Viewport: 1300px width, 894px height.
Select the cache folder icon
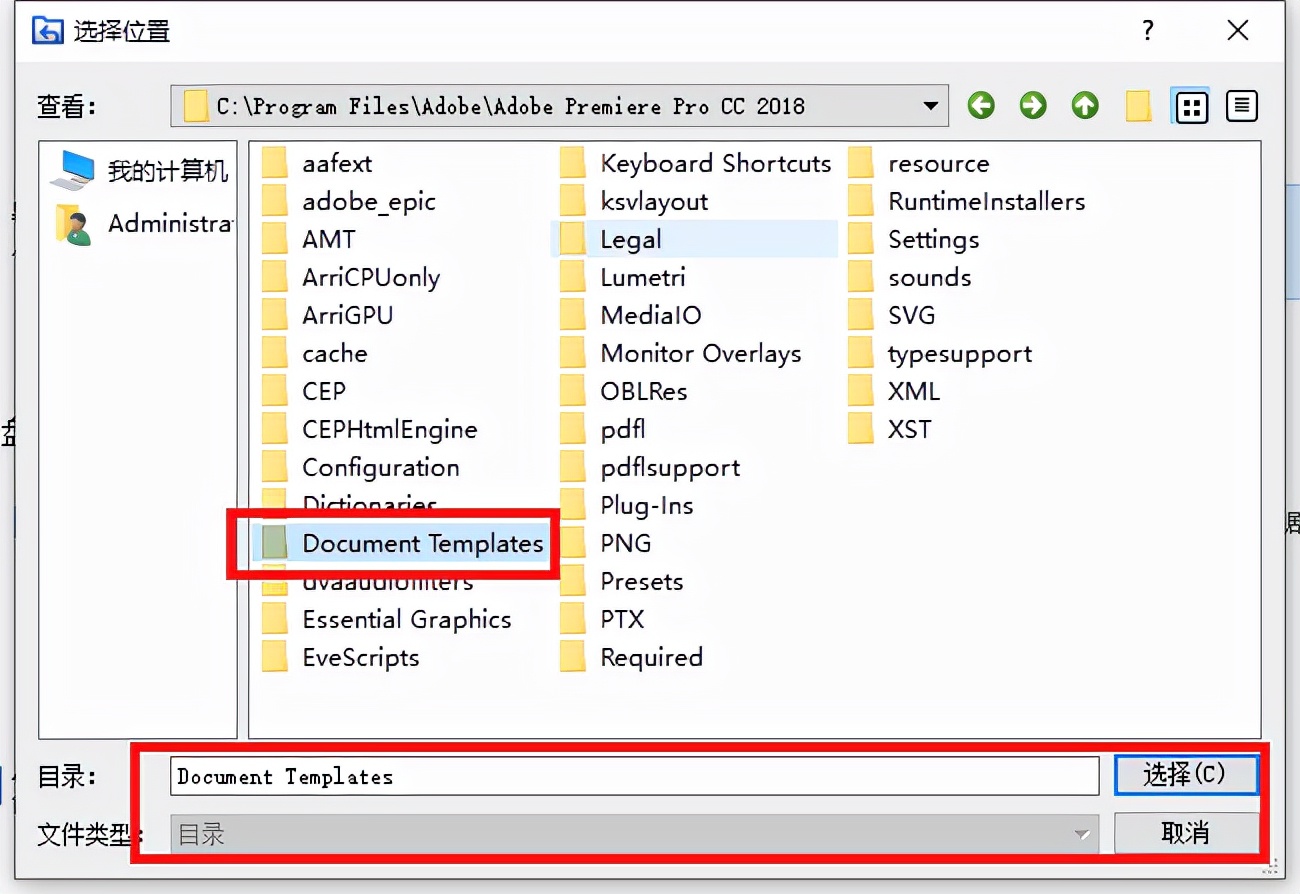(x=275, y=353)
